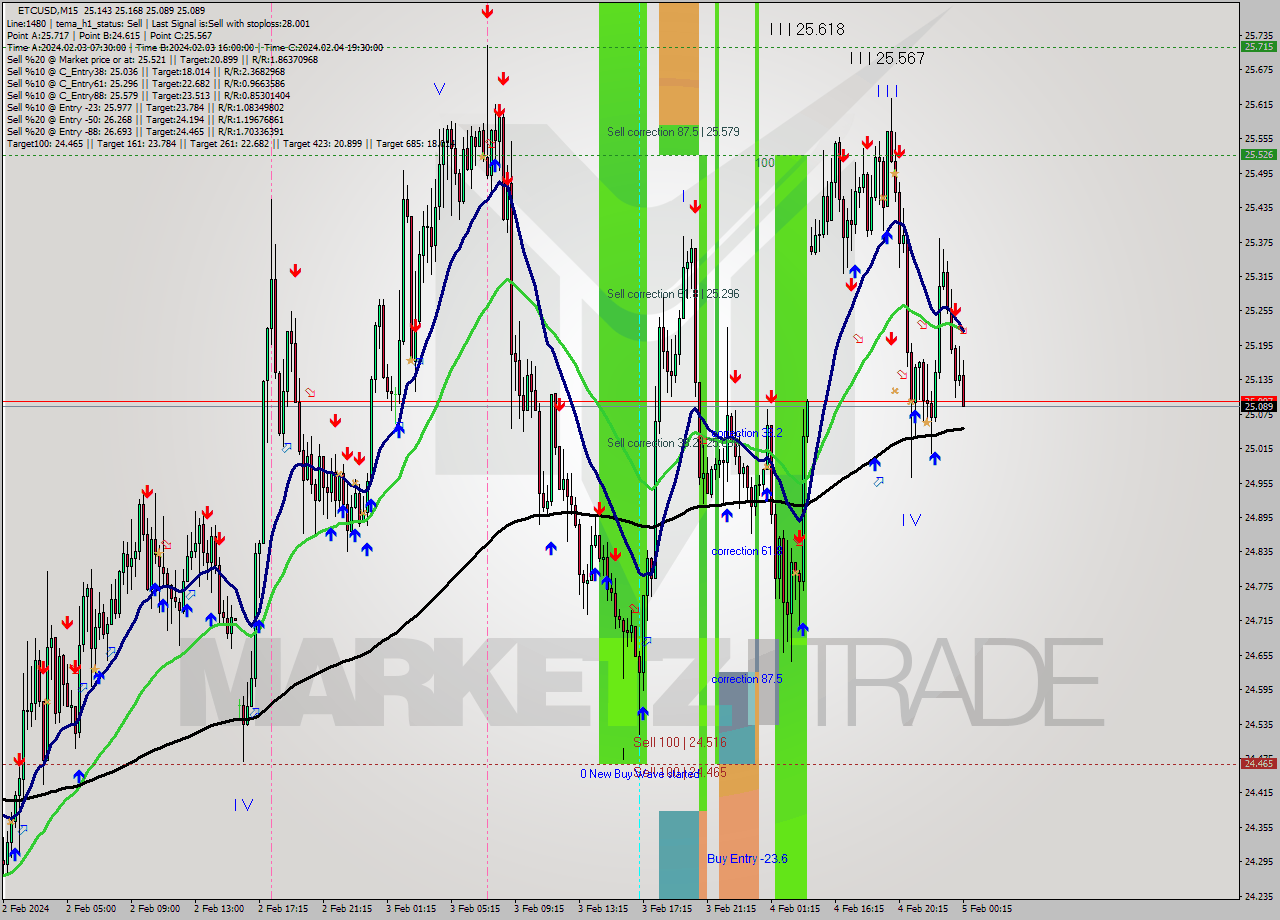Click '2 Feb 2024' on time axis

pyautogui.click(x=25, y=909)
